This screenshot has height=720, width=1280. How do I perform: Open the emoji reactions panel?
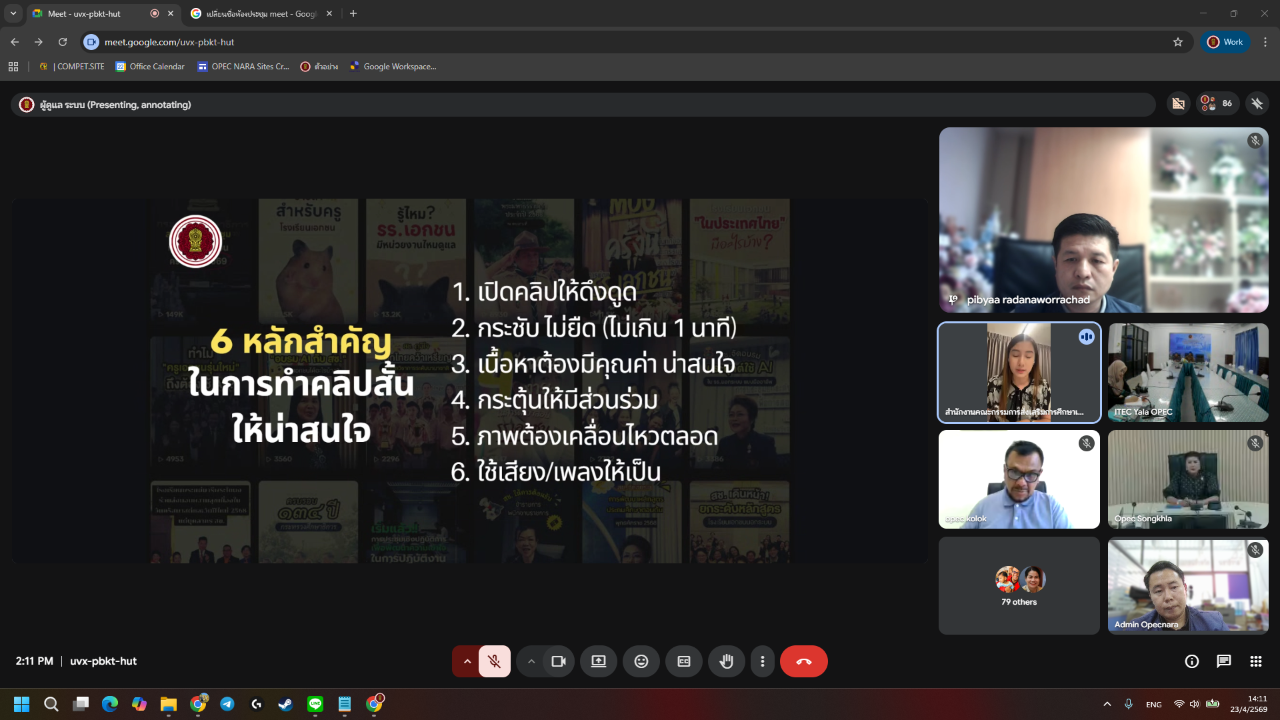pos(641,661)
